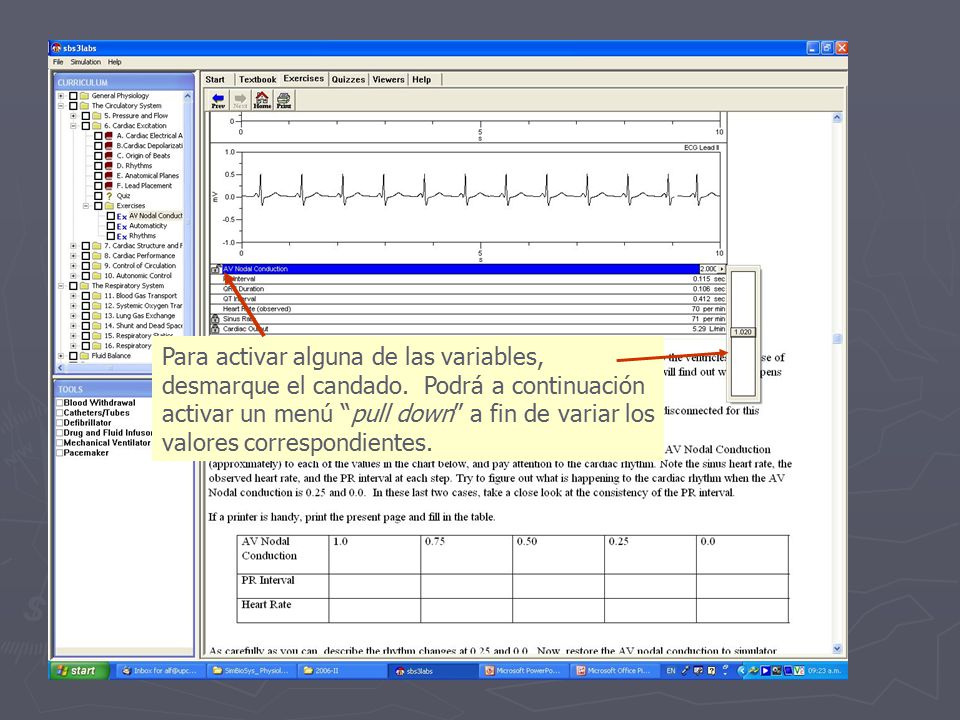Click the book icon for D. Rhythms
The width and height of the screenshot is (960, 720).
click(x=109, y=165)
